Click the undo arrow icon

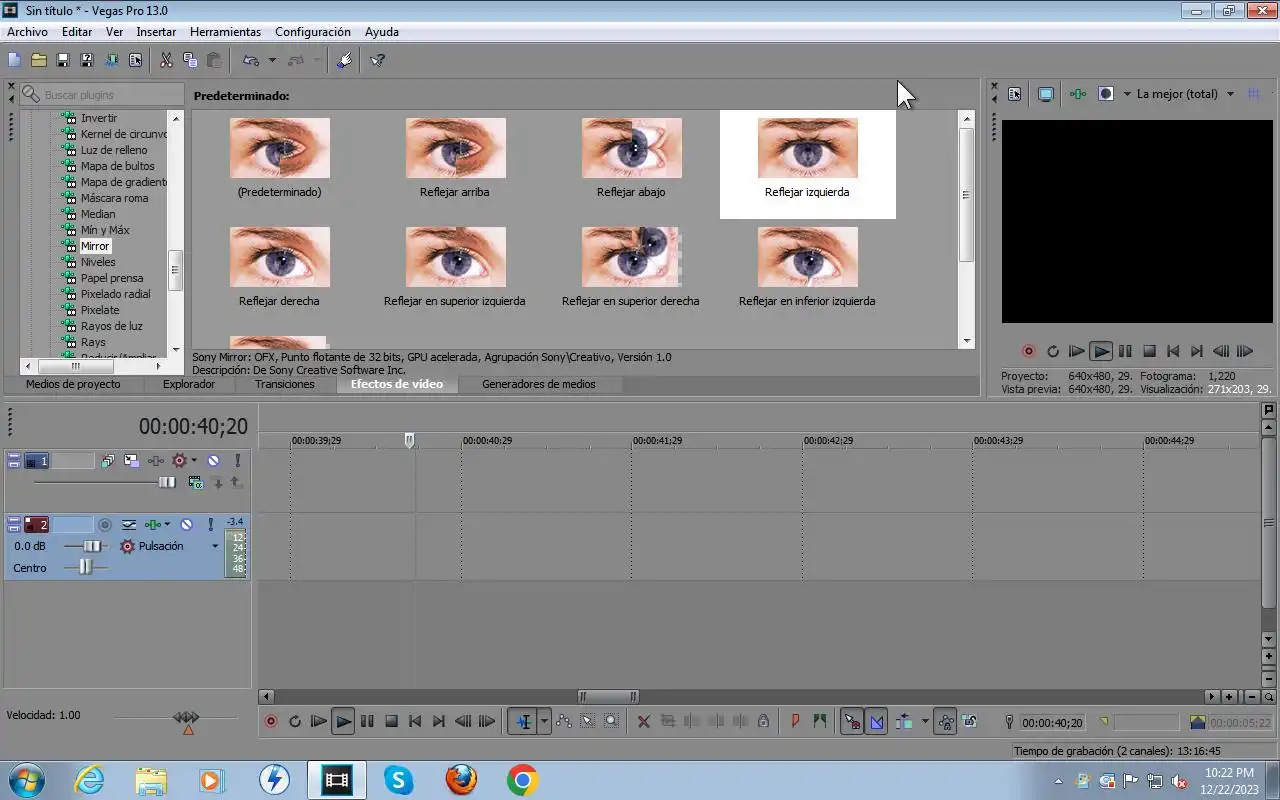(x=252, y=60)
